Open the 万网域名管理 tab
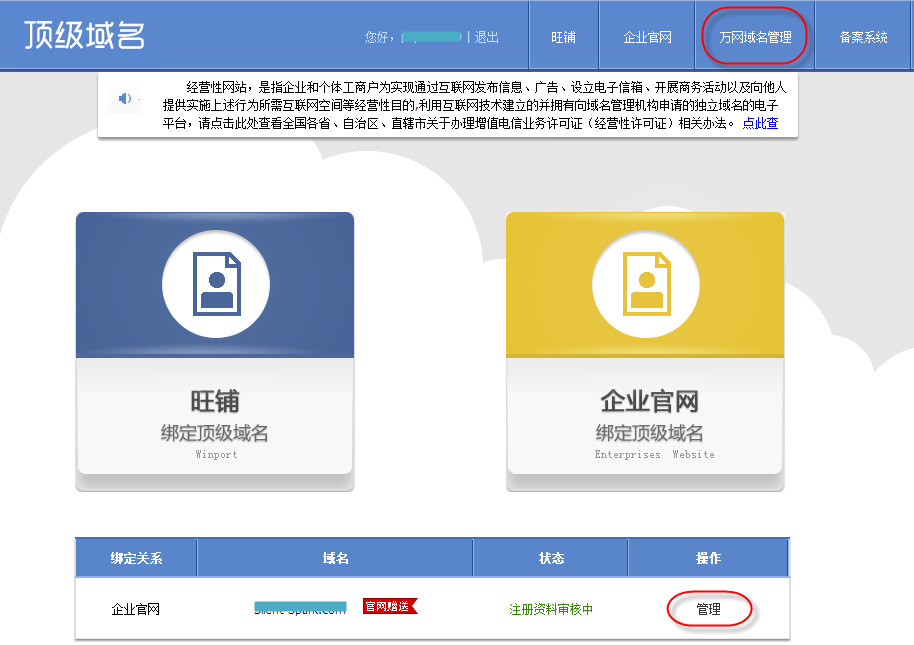This screenshot has width=914, height=645. 755,37
